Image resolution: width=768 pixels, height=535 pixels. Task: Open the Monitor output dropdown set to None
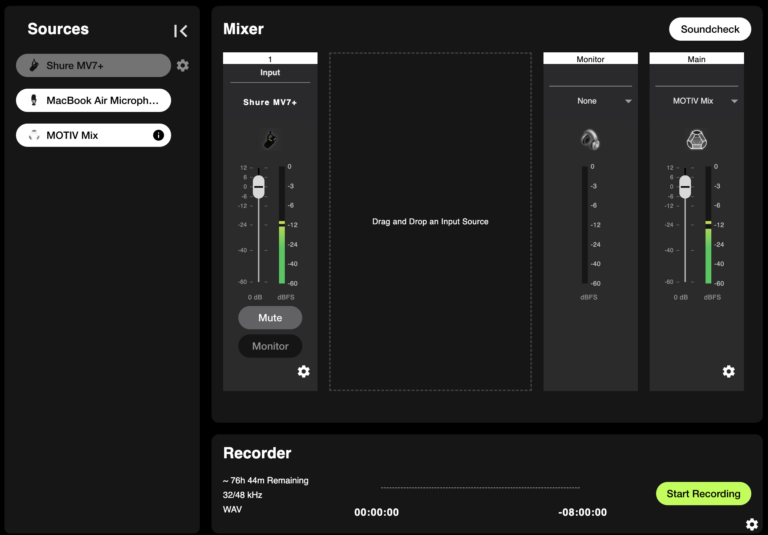point(590,101)
